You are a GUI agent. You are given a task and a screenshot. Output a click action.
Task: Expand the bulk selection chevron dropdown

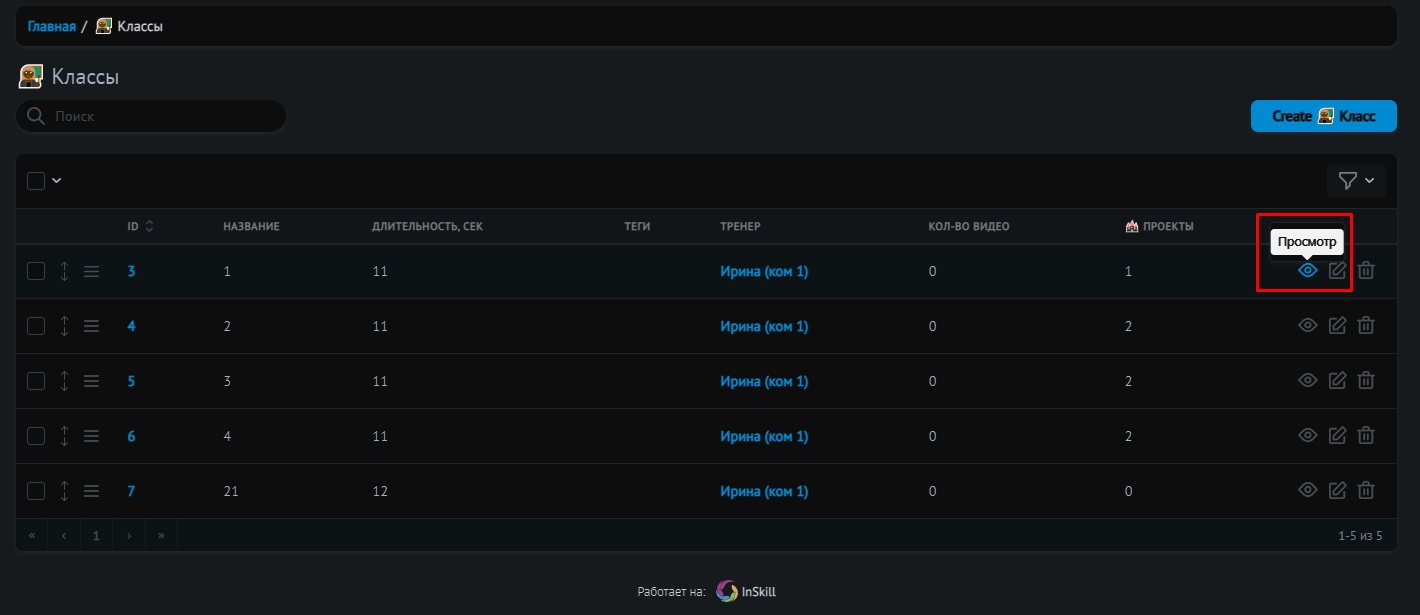point(57,181)
